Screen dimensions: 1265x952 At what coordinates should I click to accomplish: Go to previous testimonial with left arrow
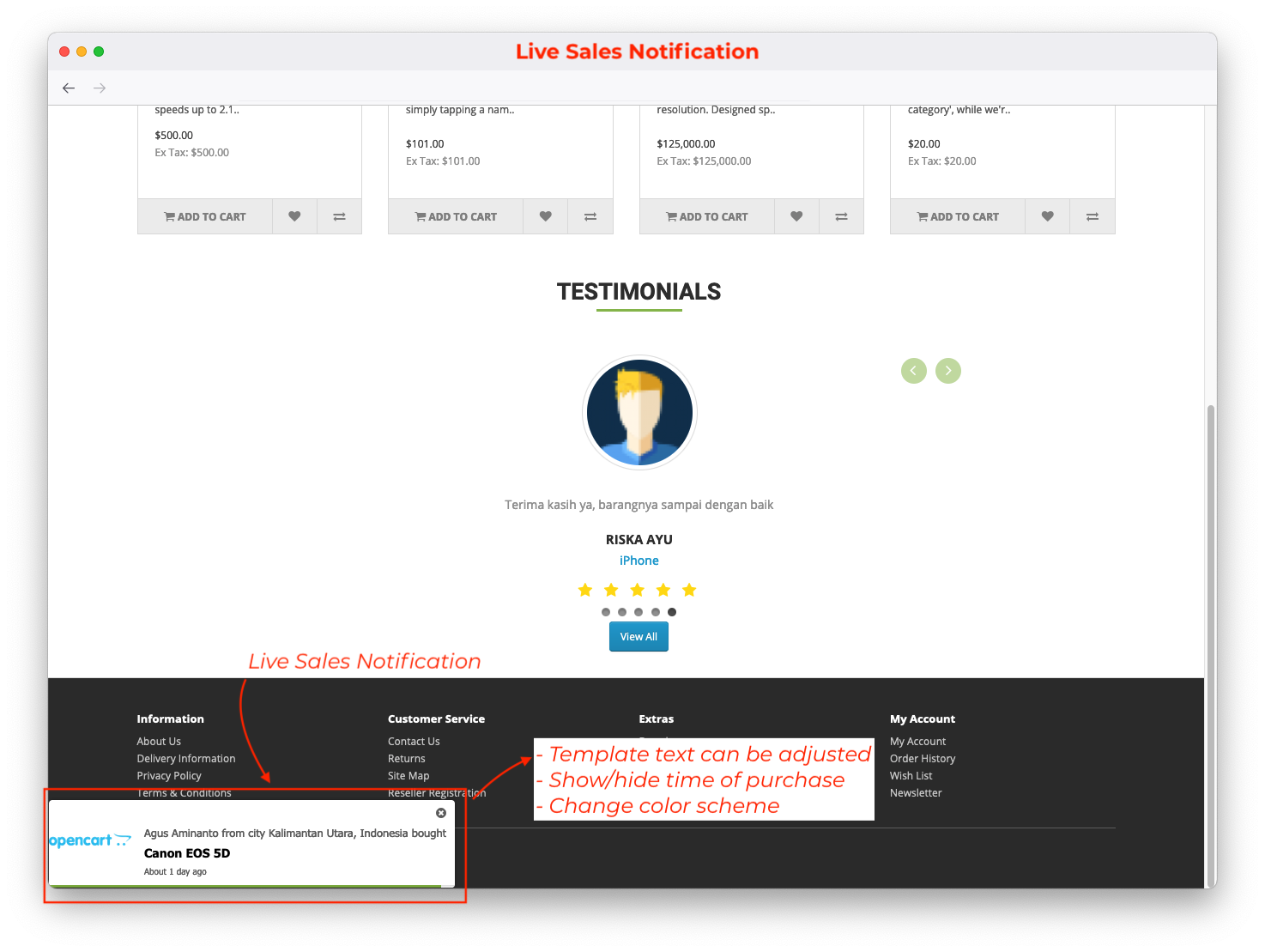pyautogui.click(x=913, y=371)
